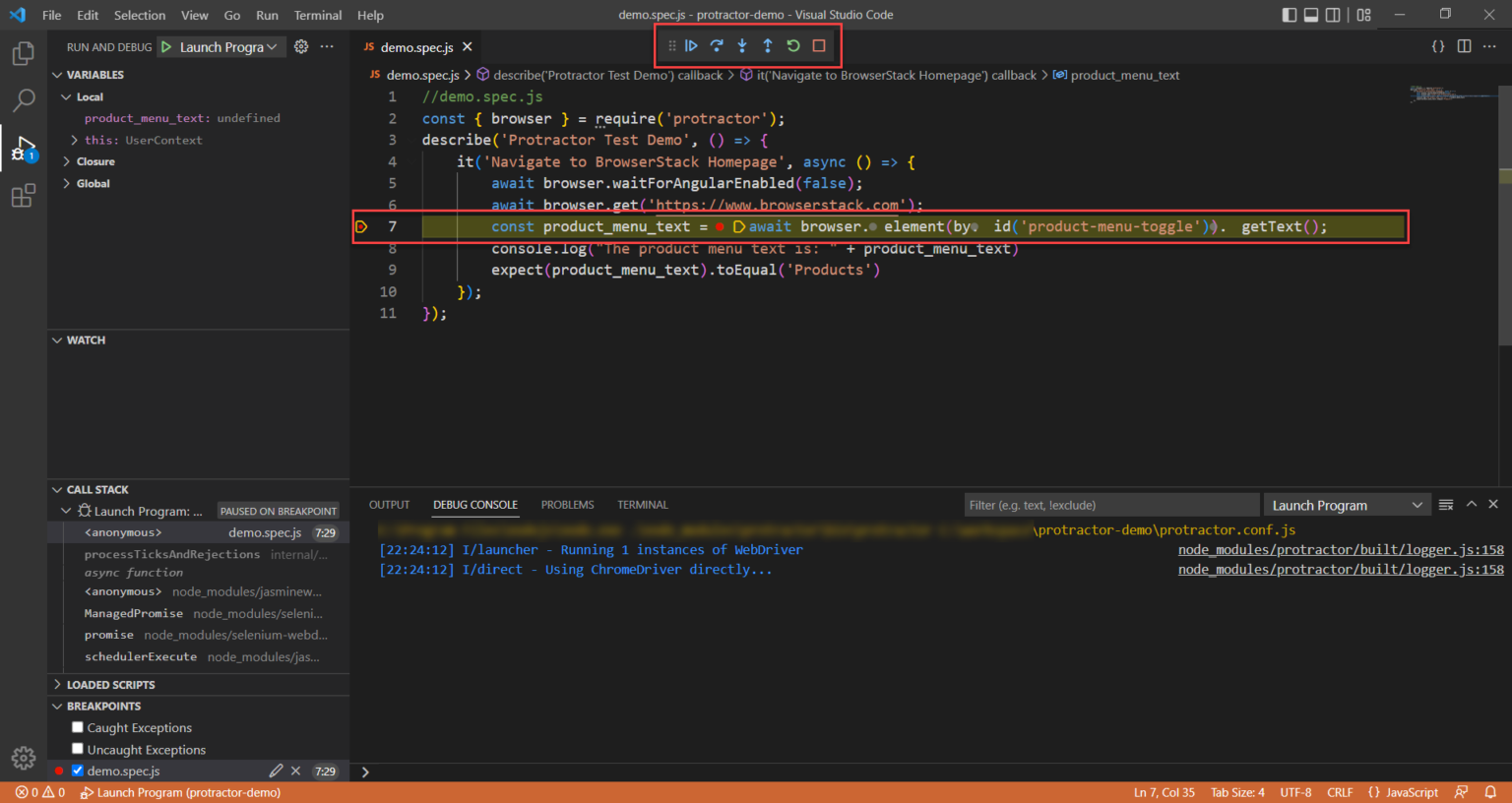Stop the debug session
Viewport: 1512px width, 803px height.
click(x=819, y=46)
